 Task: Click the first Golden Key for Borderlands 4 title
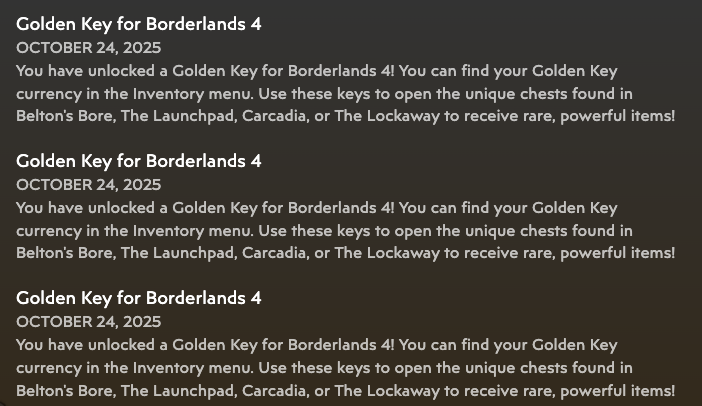click(139, 24)
